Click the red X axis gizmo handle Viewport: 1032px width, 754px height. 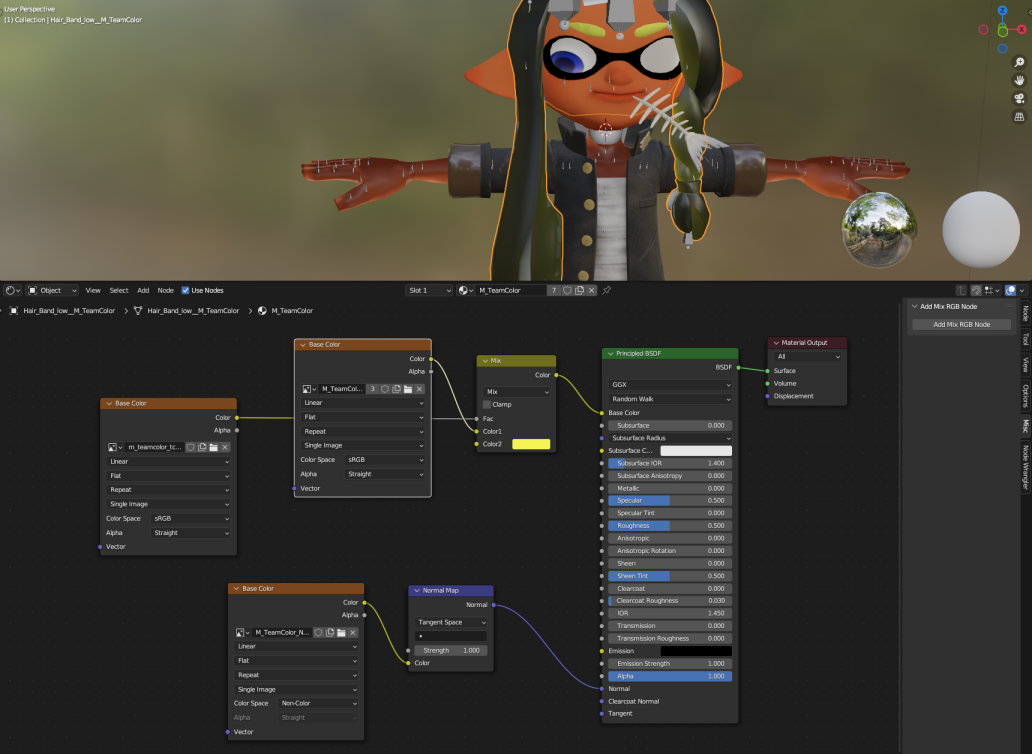tap(1021, 30)
